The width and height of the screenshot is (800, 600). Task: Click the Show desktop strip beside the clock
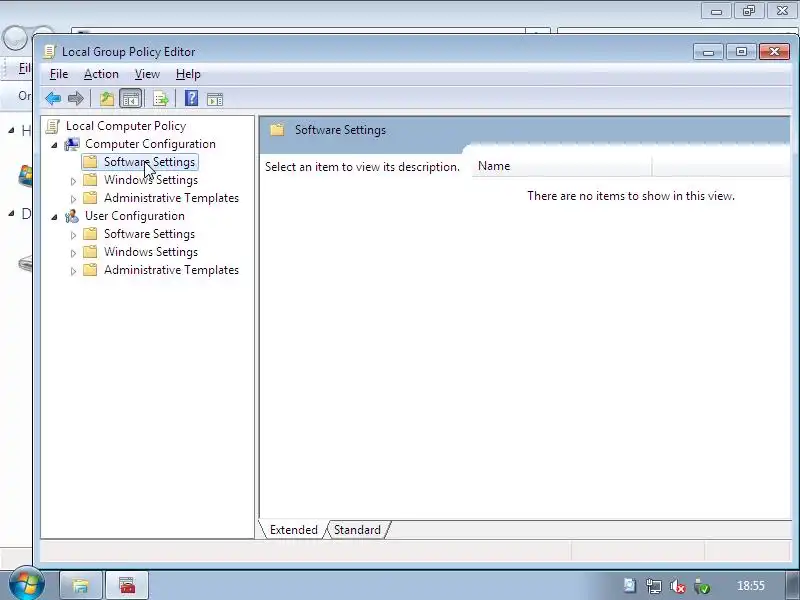click(x=792, y=585)
